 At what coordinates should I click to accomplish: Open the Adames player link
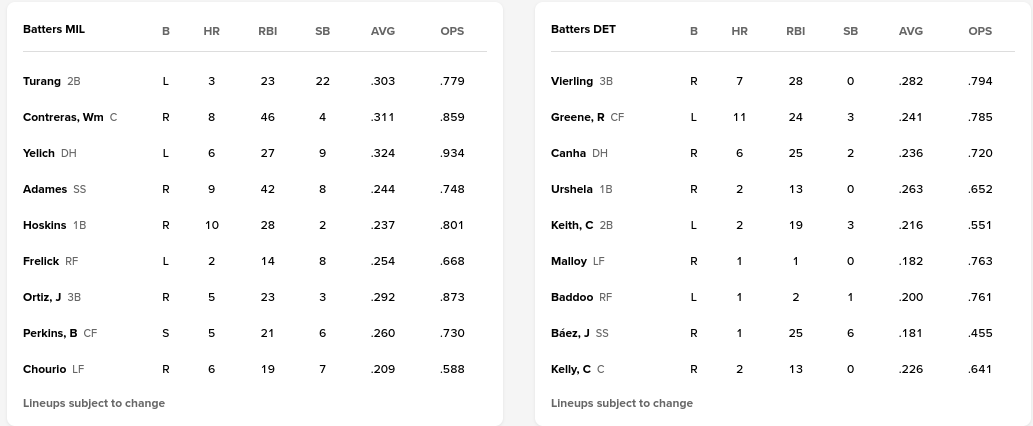45,189
